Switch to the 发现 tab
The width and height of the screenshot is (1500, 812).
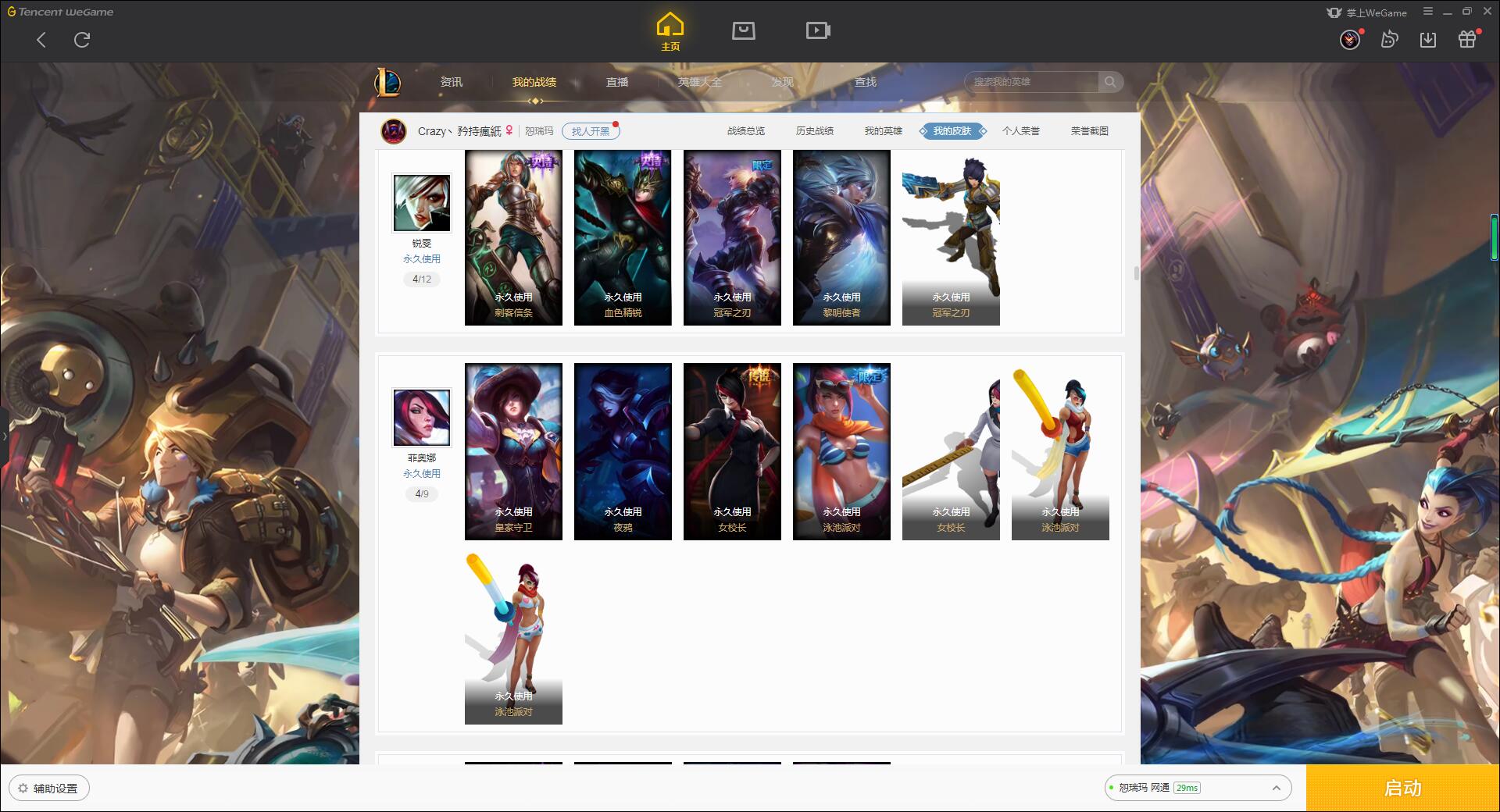coord(783,82)
